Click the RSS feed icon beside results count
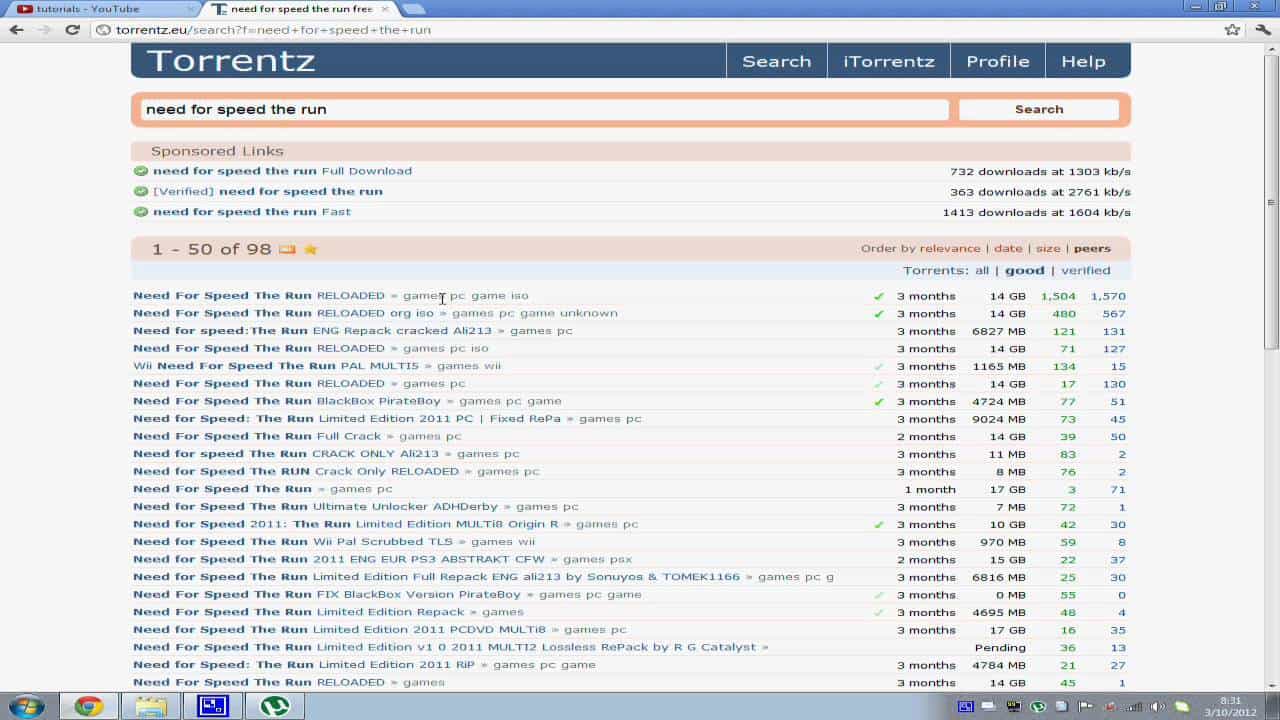1280x720 pixels. click(x=287, y=249)
